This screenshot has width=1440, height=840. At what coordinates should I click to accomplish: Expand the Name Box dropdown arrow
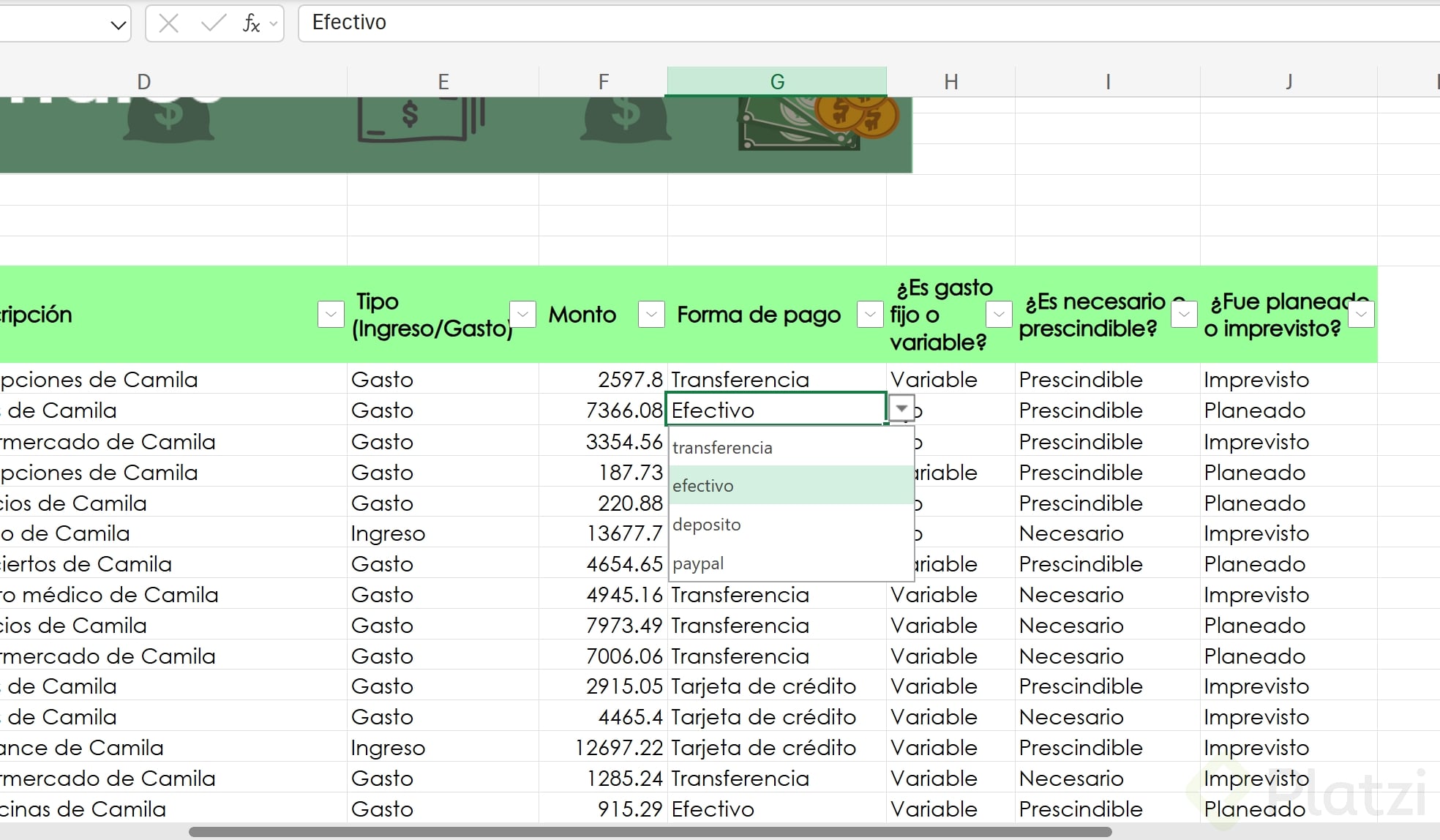click(118, 25)
